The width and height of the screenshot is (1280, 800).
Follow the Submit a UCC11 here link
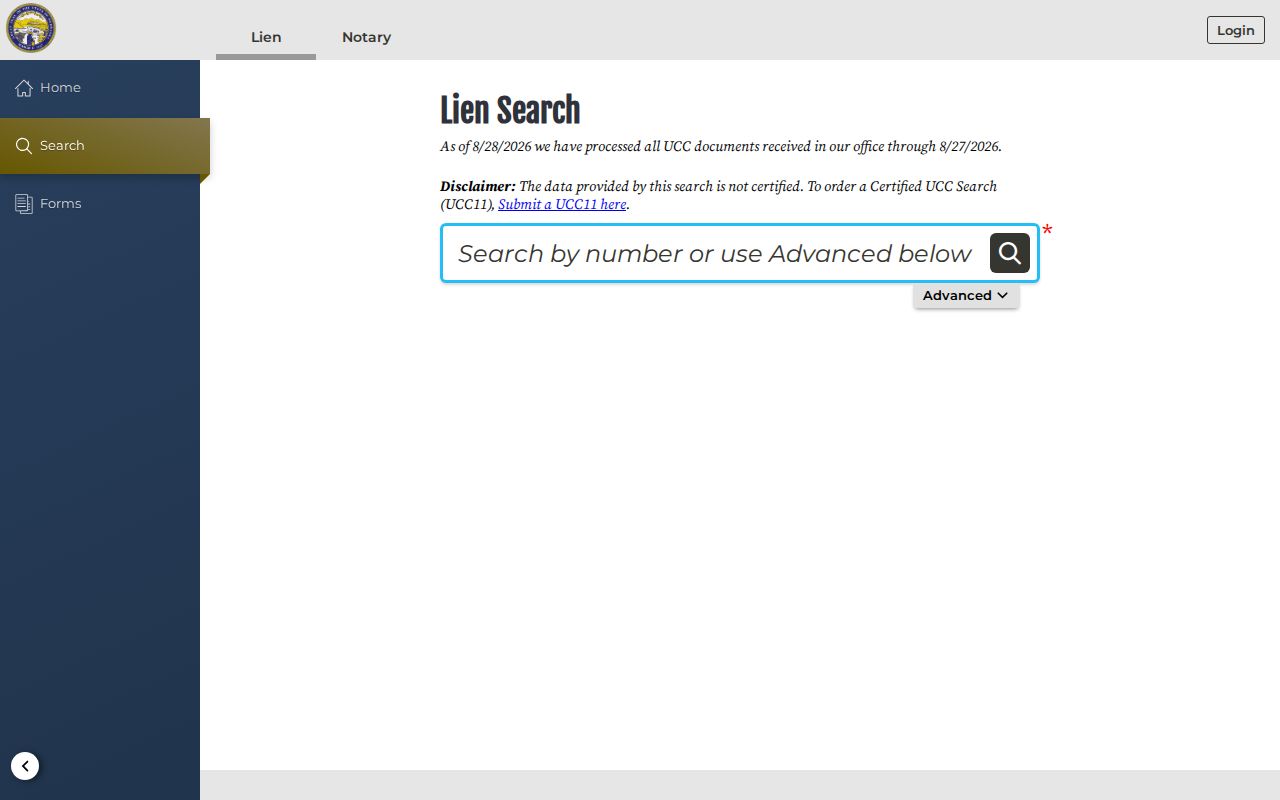point(562,204)
